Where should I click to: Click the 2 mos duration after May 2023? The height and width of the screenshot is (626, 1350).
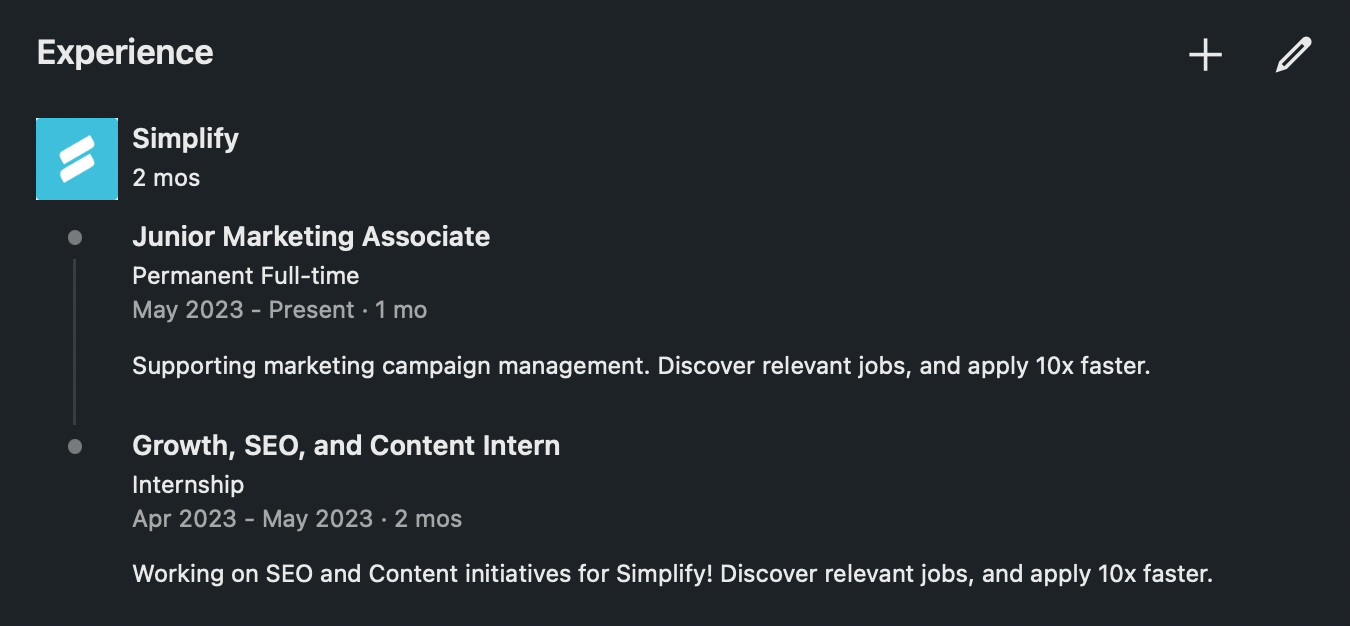[x=428, y=519]
